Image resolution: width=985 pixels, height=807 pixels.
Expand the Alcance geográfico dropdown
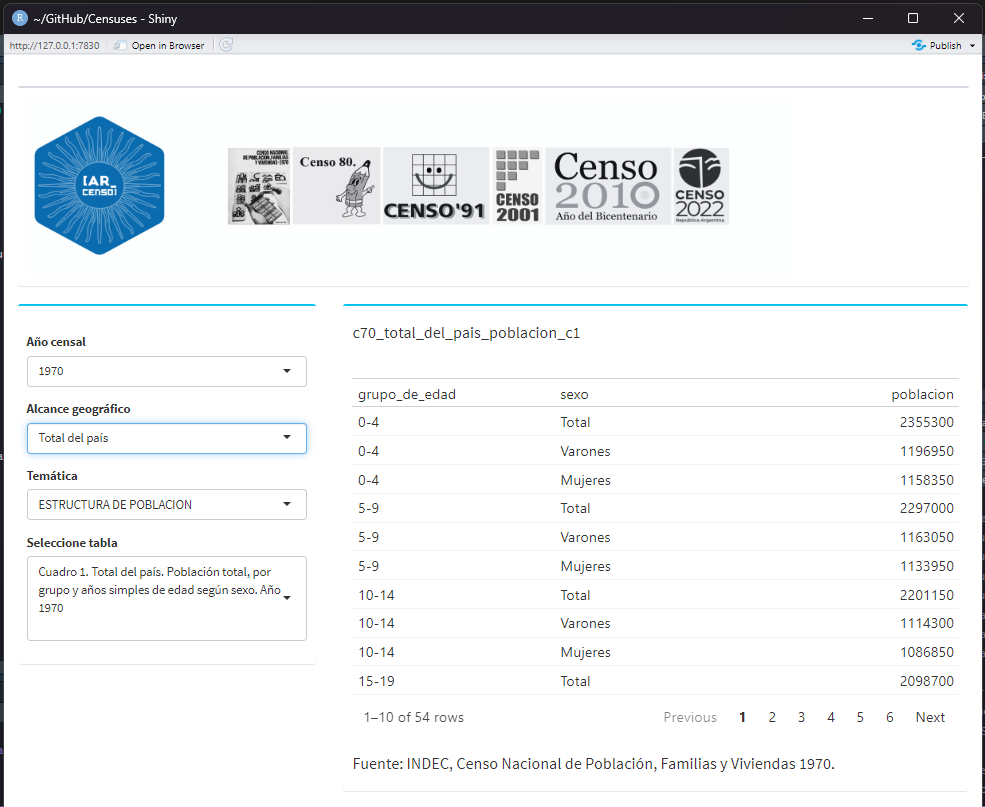point(166,438)
